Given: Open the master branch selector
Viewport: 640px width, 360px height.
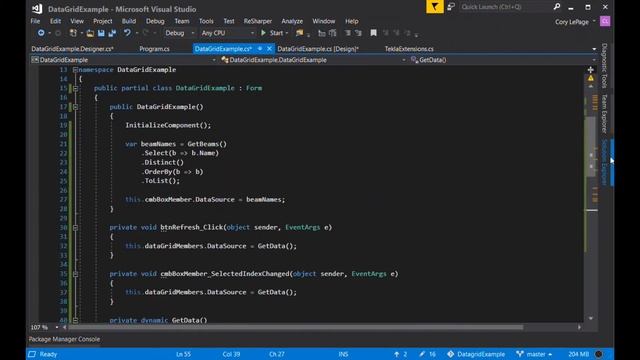Looking at the screenshot, I should coord(534,354).
